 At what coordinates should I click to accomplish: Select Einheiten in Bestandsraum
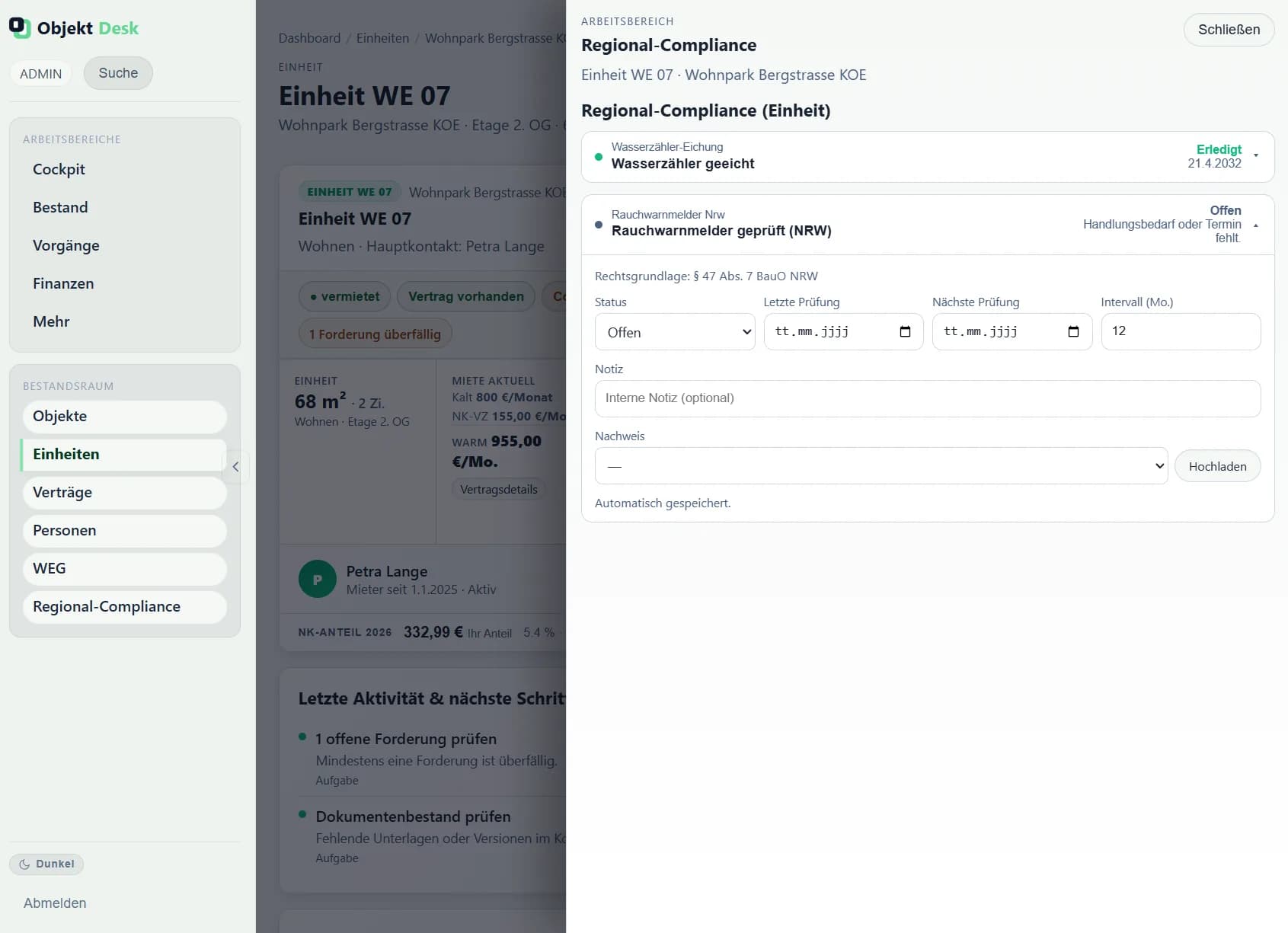(123, 455)
